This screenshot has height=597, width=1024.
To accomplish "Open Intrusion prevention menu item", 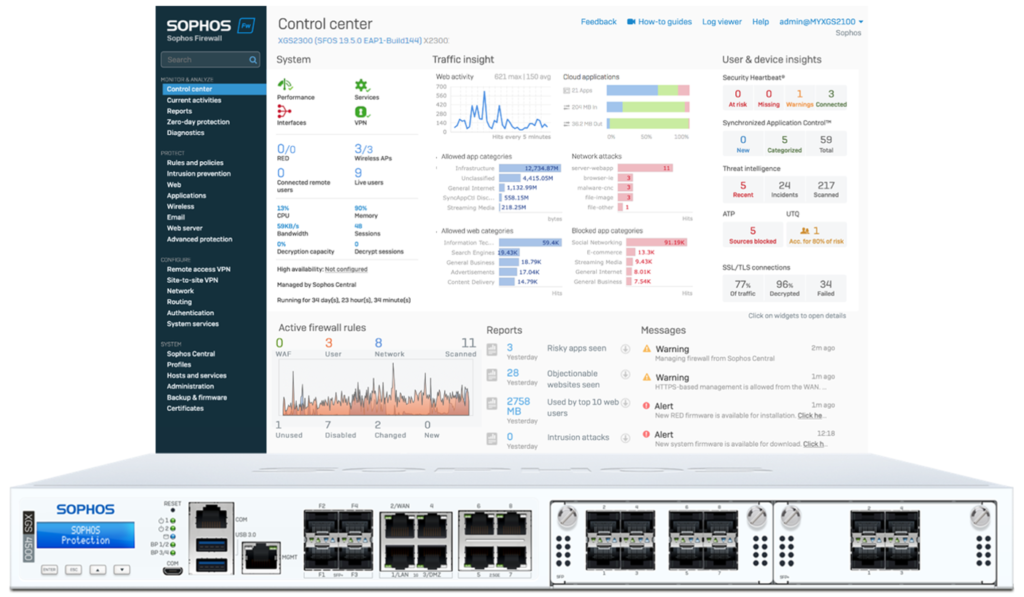I will pos(199,174).
